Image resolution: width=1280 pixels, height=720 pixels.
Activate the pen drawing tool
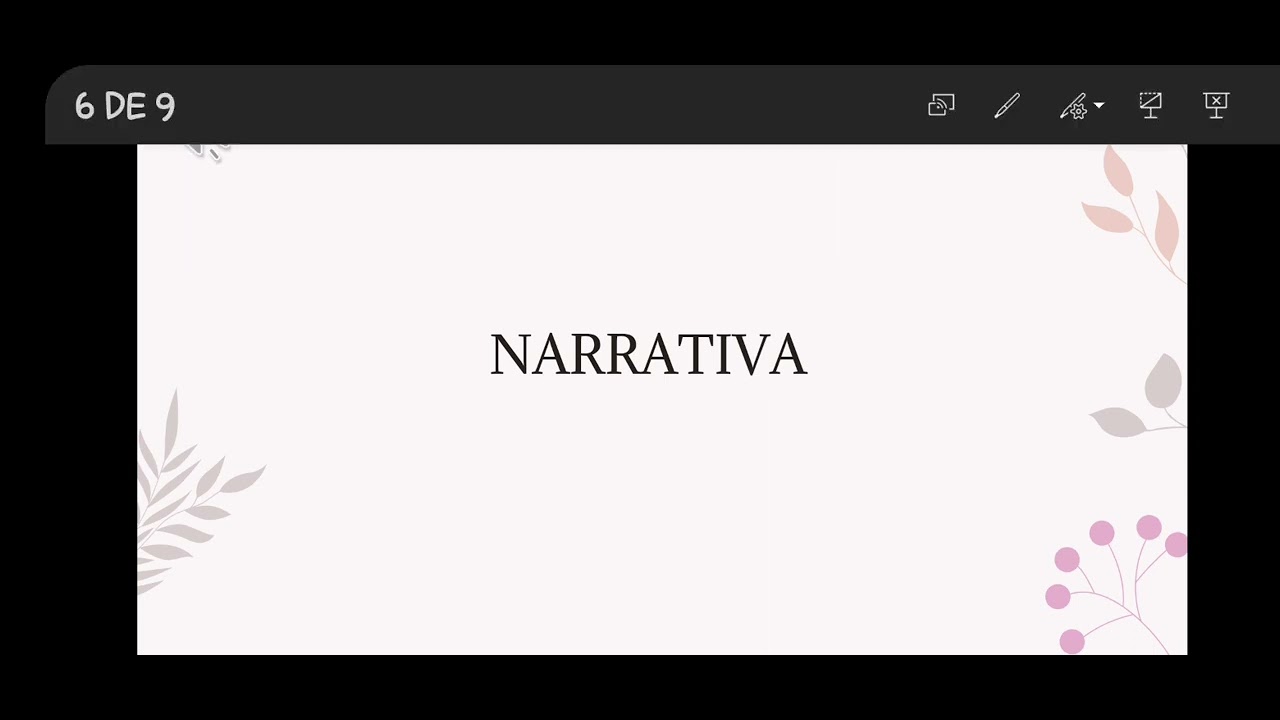(x=1007, y=105)
